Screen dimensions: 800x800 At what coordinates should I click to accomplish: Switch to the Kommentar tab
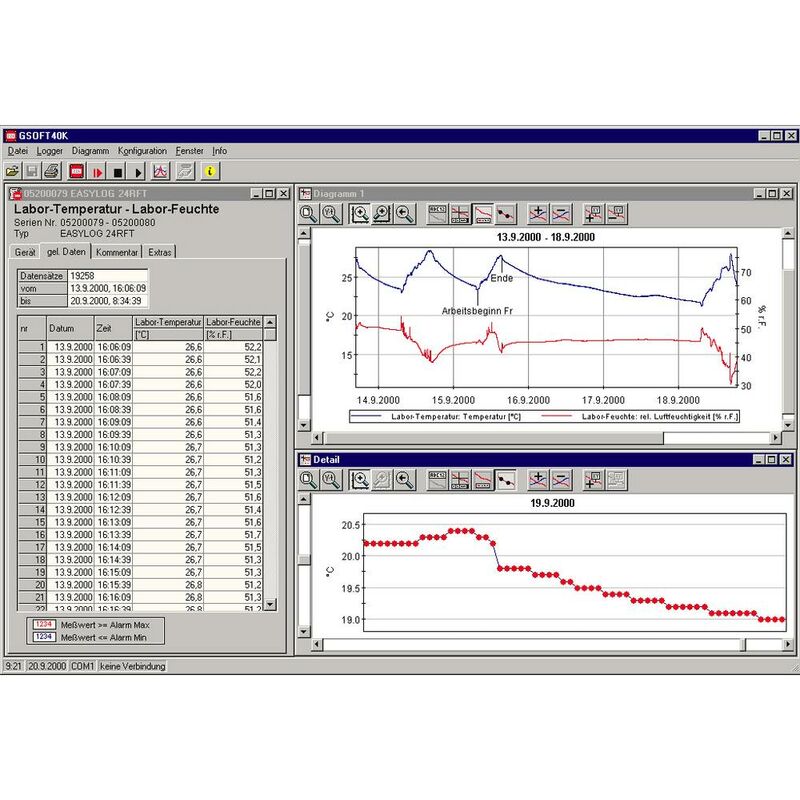click(117, 252)
